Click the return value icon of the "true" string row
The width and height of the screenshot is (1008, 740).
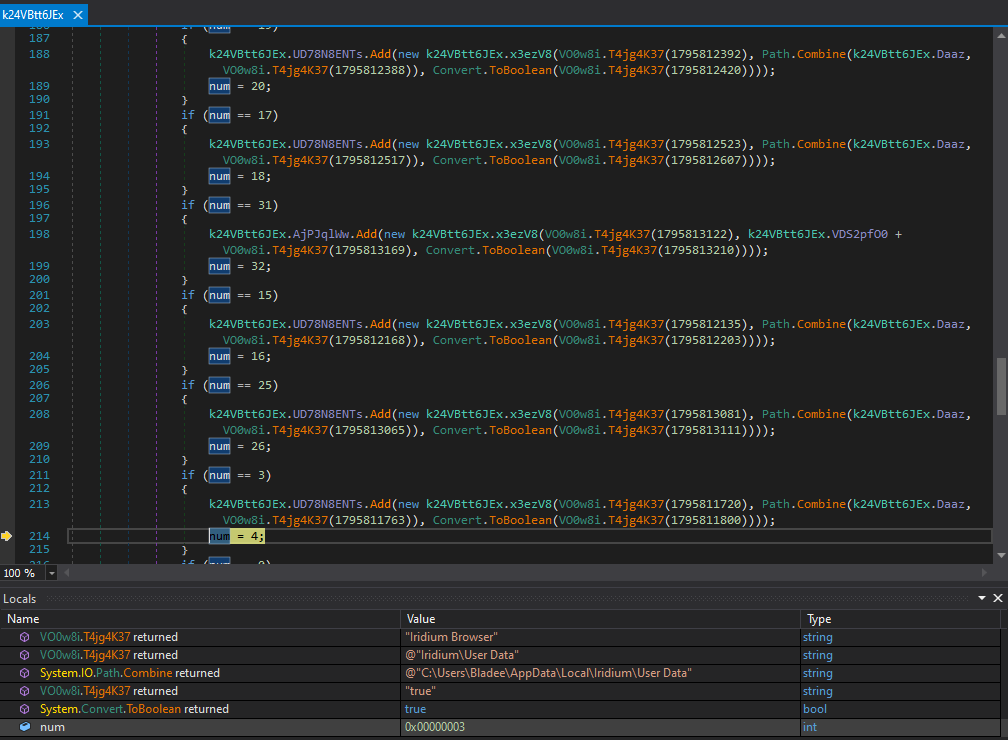tap(25, 691)
